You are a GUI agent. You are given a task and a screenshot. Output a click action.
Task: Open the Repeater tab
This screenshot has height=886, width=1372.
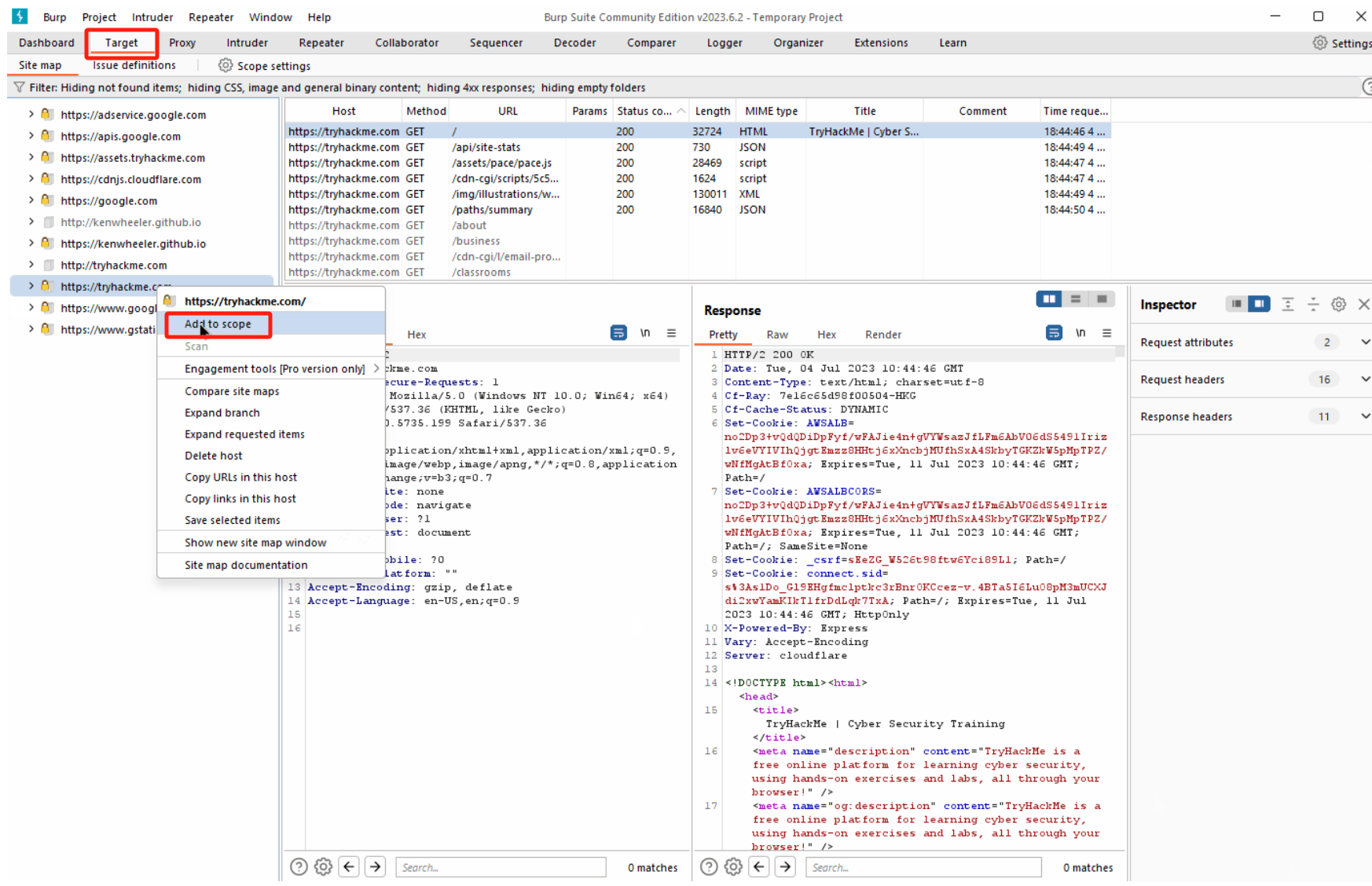[x=321, y=43]
